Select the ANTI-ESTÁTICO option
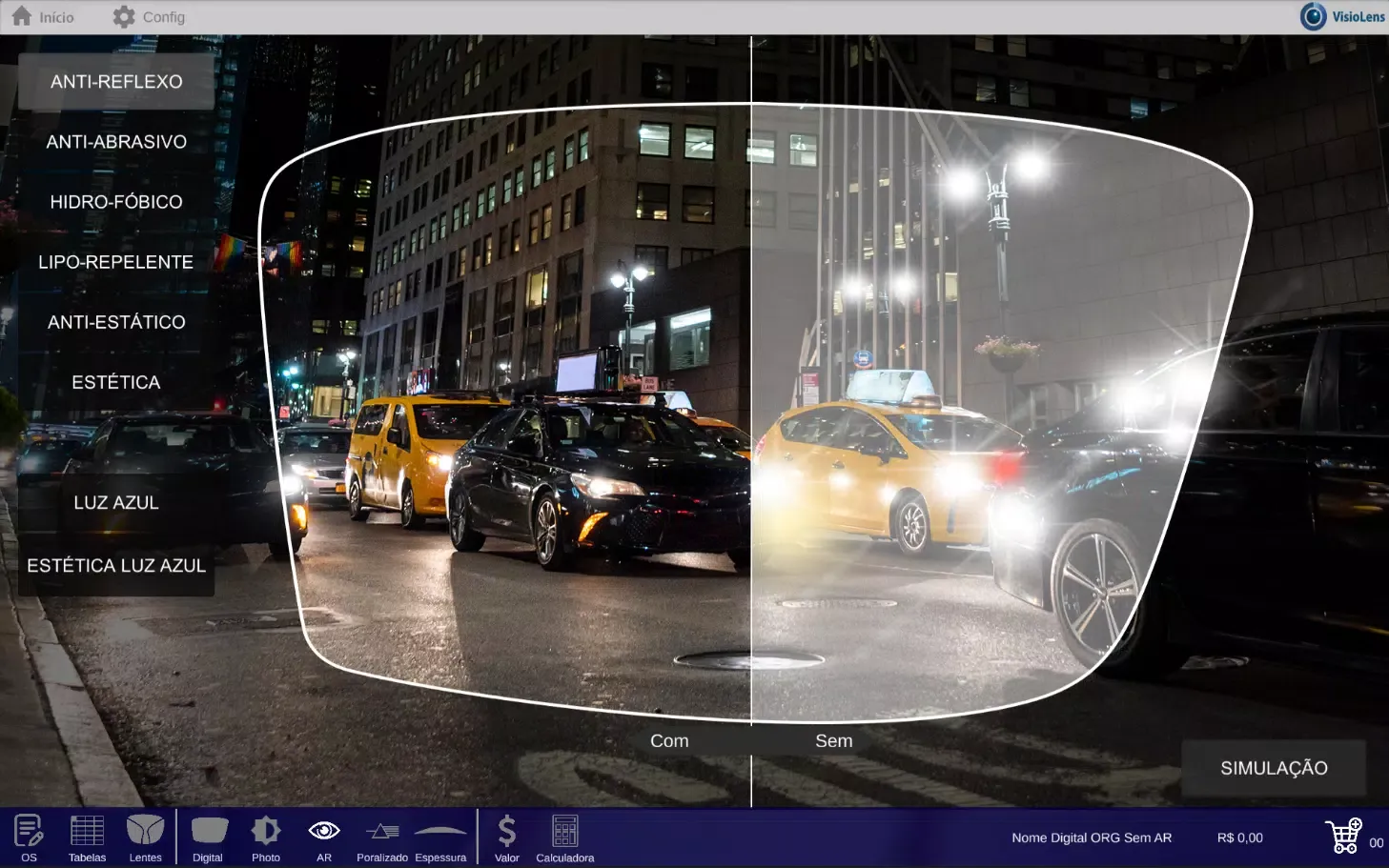The width and height of the screenshot is (1389, 868). [x=115, y=321]
